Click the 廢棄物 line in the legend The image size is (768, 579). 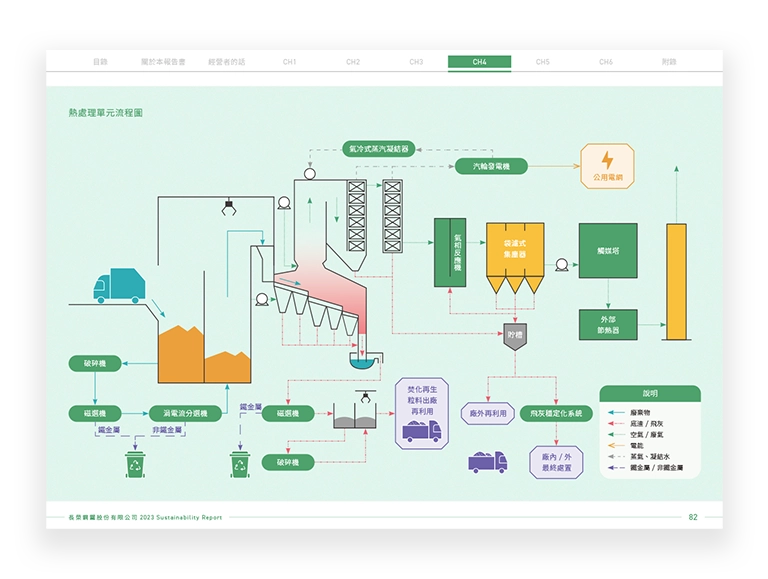tap(650, 412)
